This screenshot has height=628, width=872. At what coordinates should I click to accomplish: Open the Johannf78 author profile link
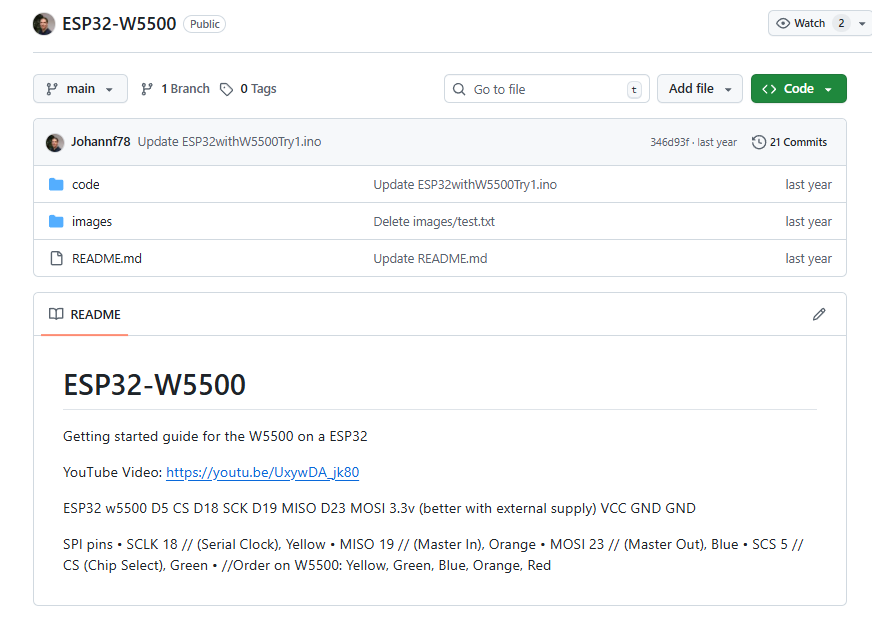pyautogui.click(x=100, y=142)
